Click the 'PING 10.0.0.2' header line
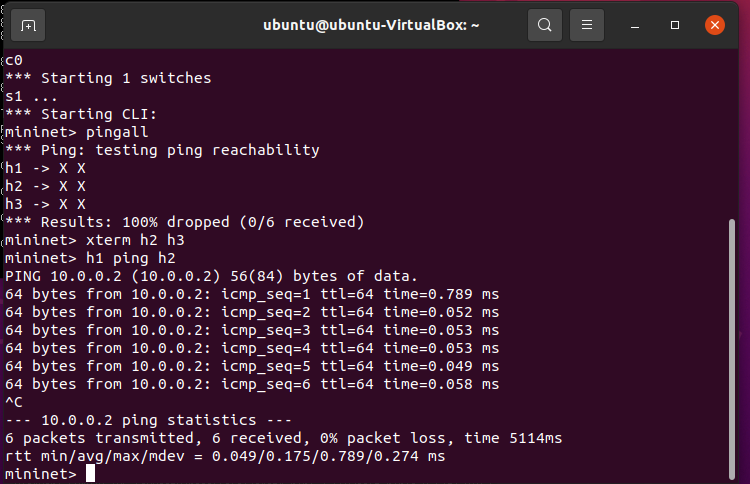 (x=210, y=276)
